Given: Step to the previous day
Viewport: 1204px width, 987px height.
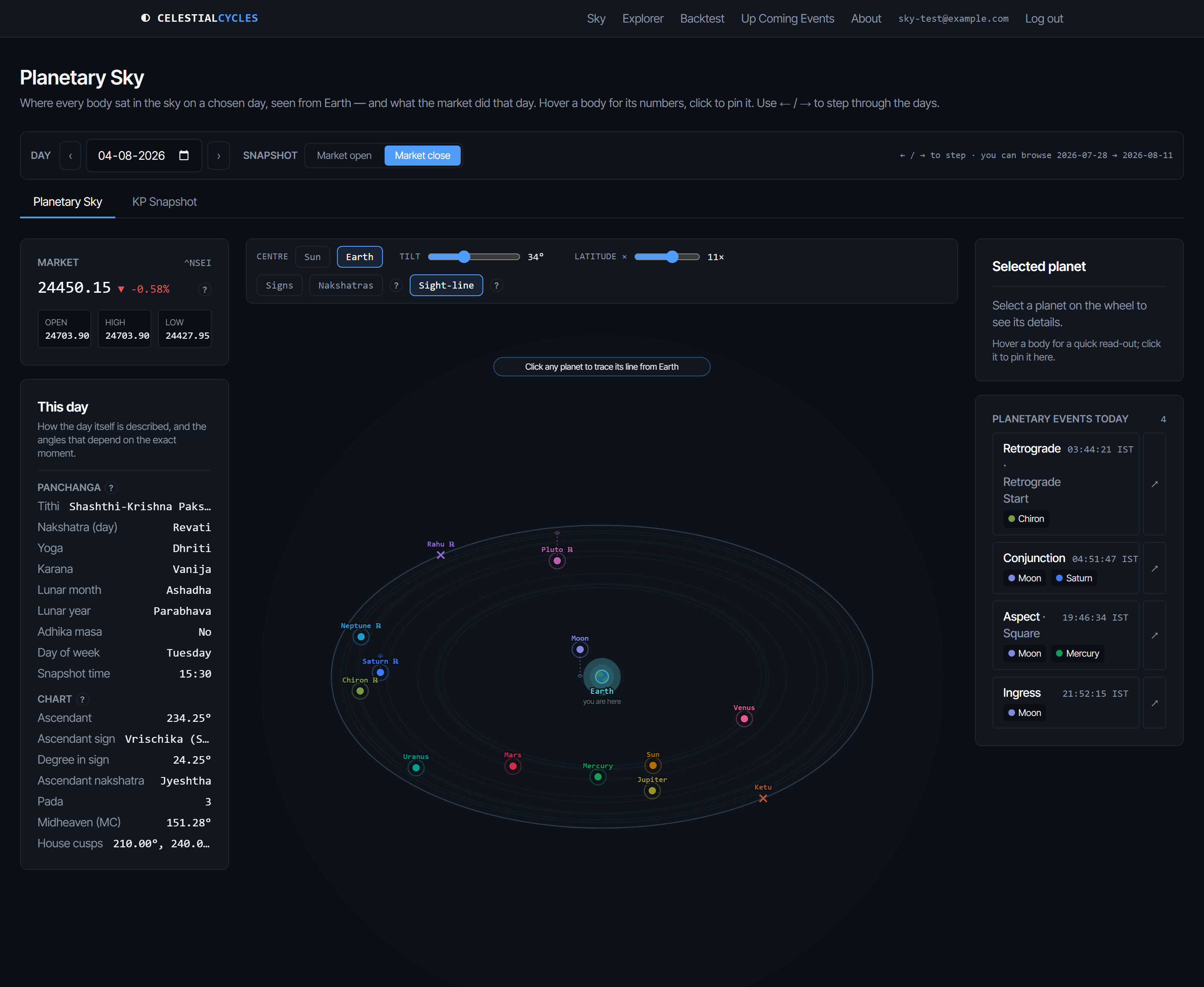Looking at the screenshot, I should pos(70,156).
